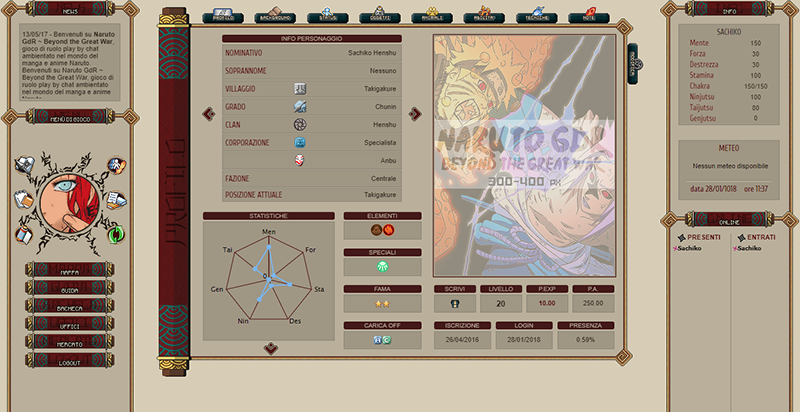This screenshot has height=412, width=800.
Task: Click the person icon at top-right of portrait
Action: tap(117, 165)
